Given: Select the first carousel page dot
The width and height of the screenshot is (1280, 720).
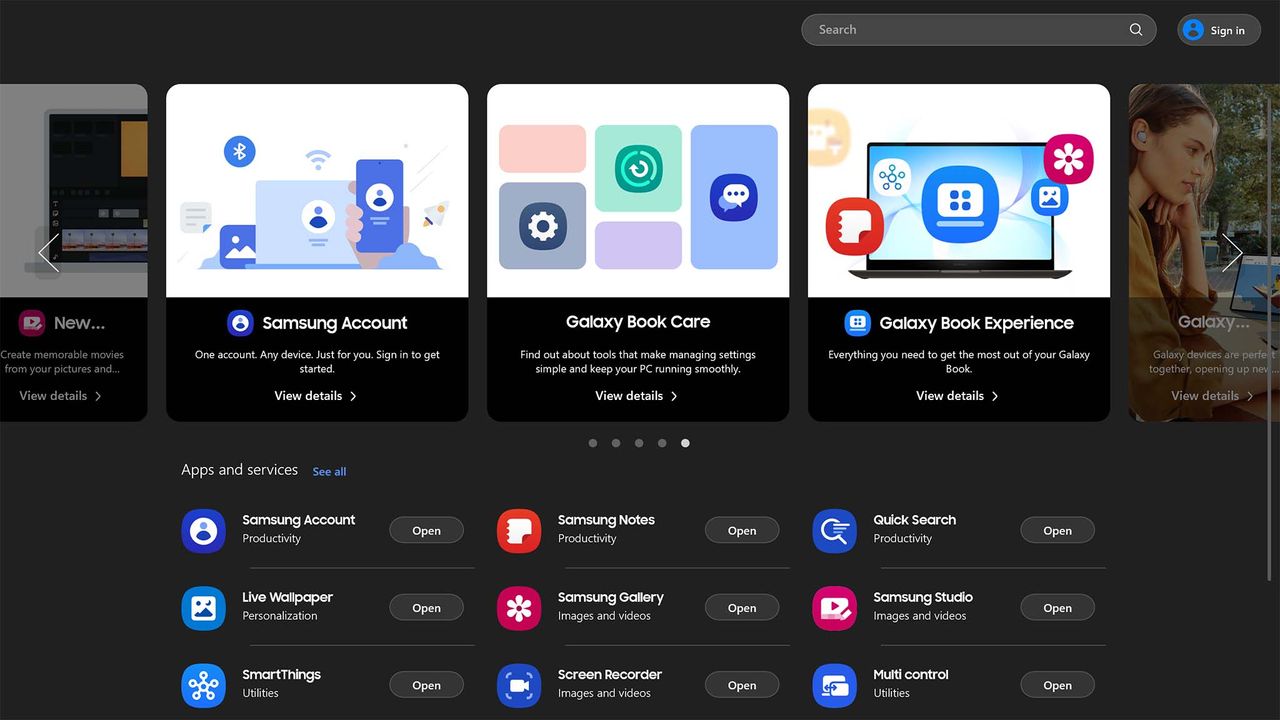Looking at the screenshot, I should click(593, 443).
